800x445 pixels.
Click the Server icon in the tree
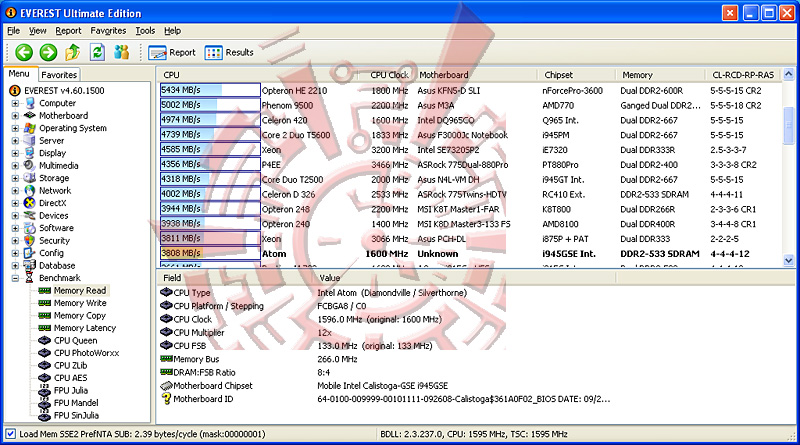30,140
